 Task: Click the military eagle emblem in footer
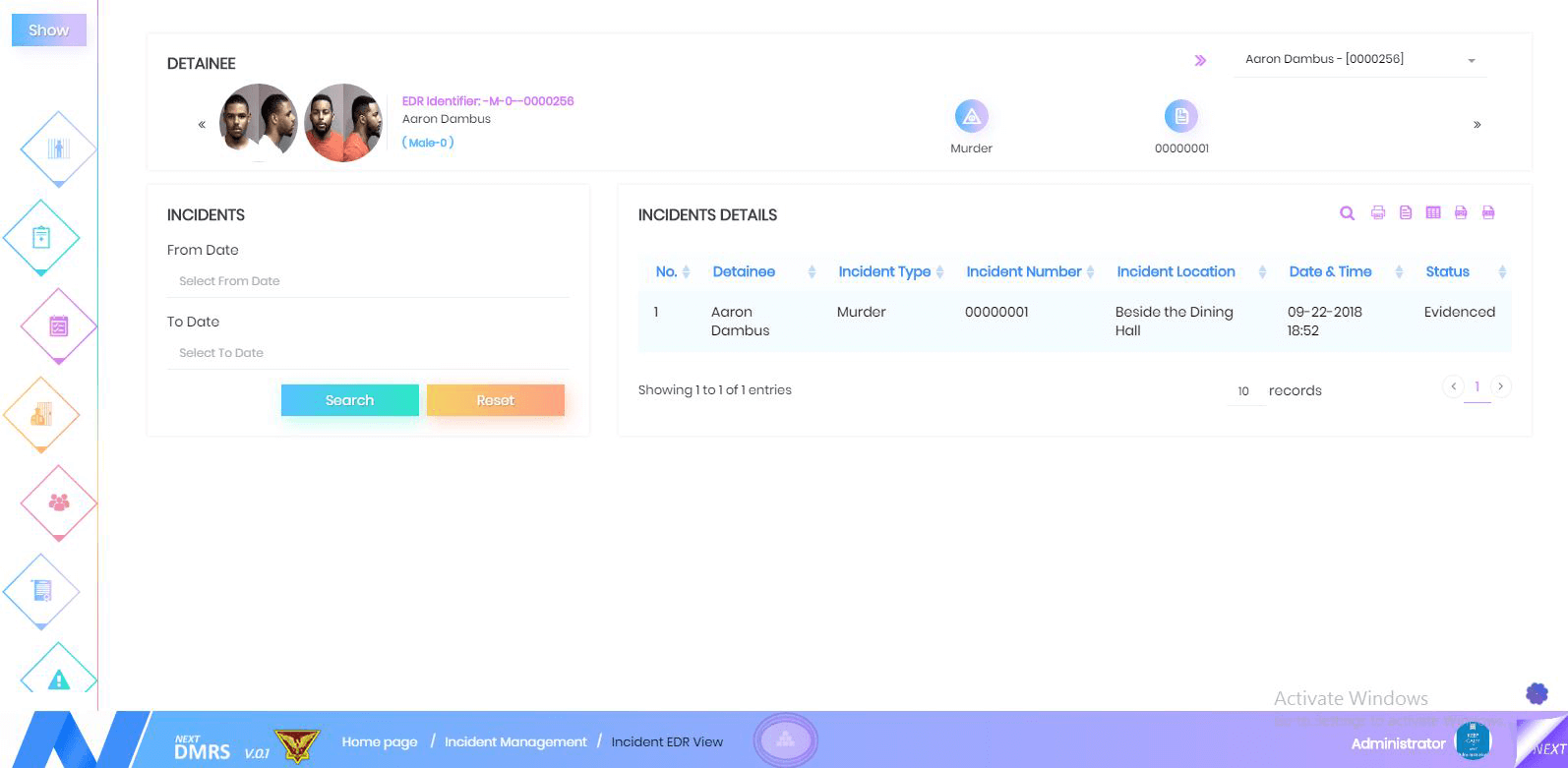[x=296, y=744]
